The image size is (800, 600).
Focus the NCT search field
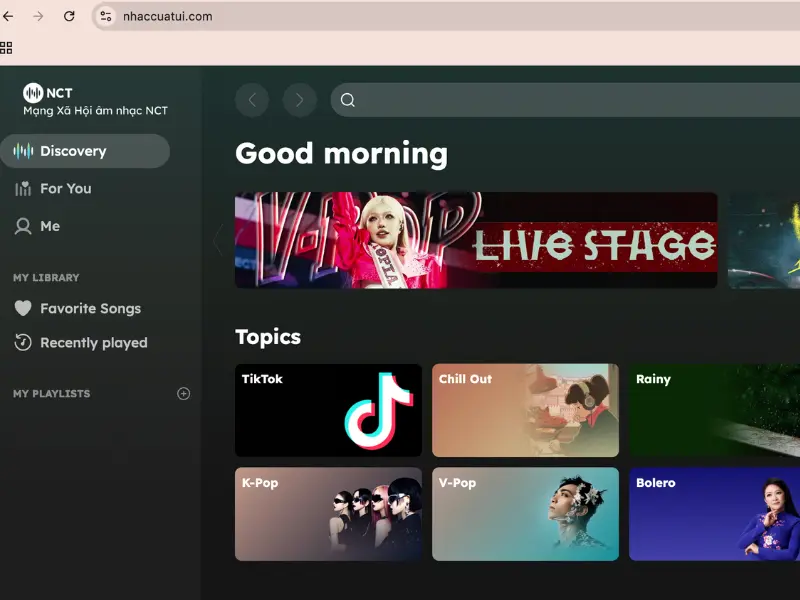coord(565,100)
